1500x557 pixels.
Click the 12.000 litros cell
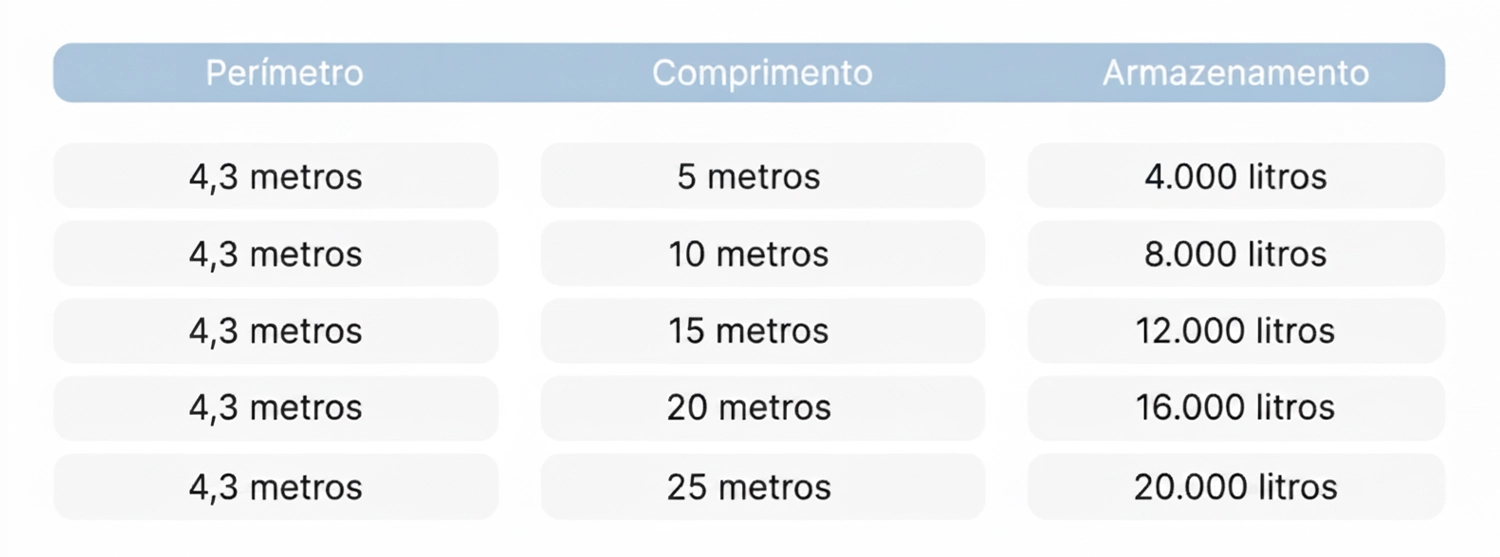(1235, 331)
